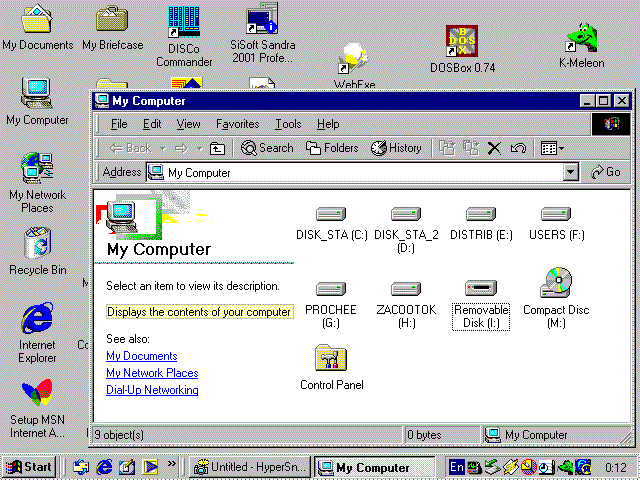Image resolution: width=640 pixels, height=480 pixels.
Task: Follow the Dial-Up Networking link
Action: (152, 390)
